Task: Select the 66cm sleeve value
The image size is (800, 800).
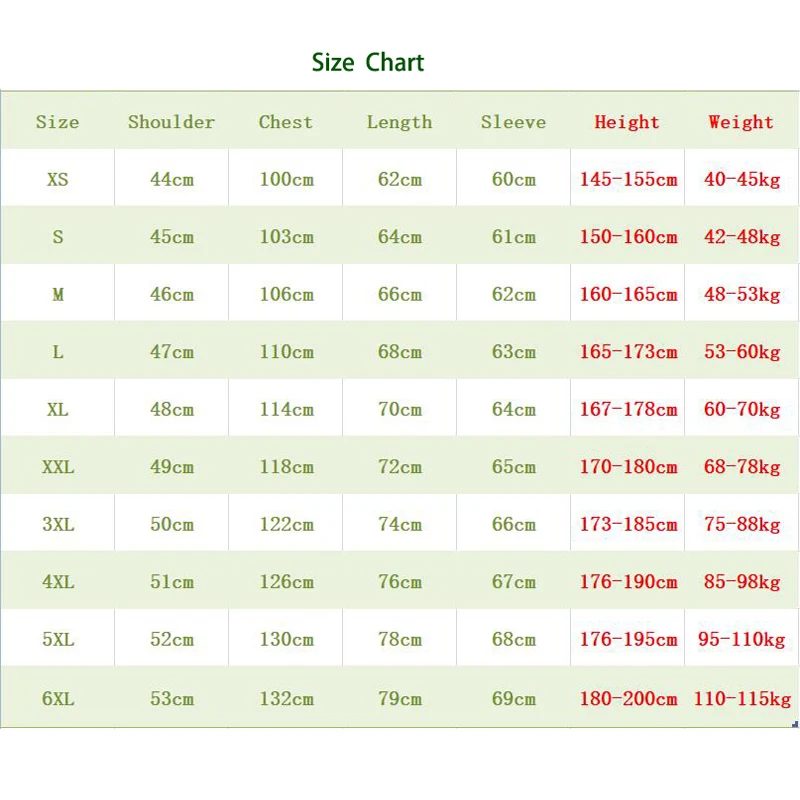Action: click(x=514, y=525)
